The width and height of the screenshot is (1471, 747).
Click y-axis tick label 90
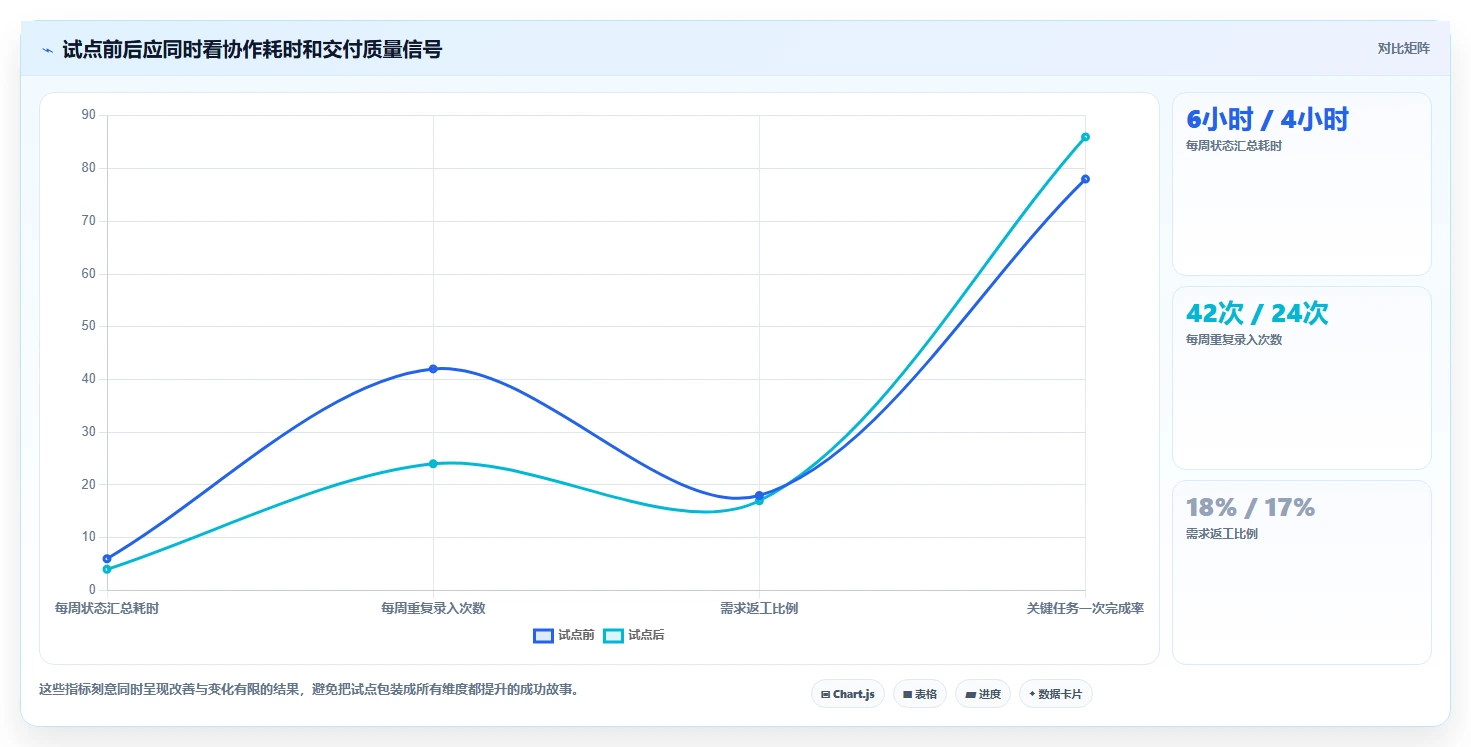tap(89, 115)
